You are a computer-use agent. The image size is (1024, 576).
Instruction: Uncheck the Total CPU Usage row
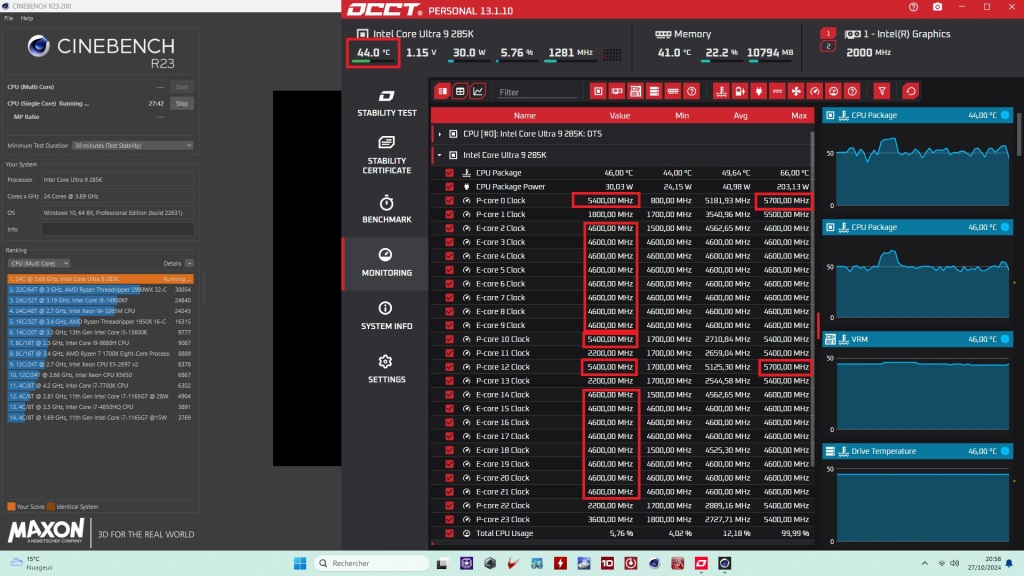449,534
